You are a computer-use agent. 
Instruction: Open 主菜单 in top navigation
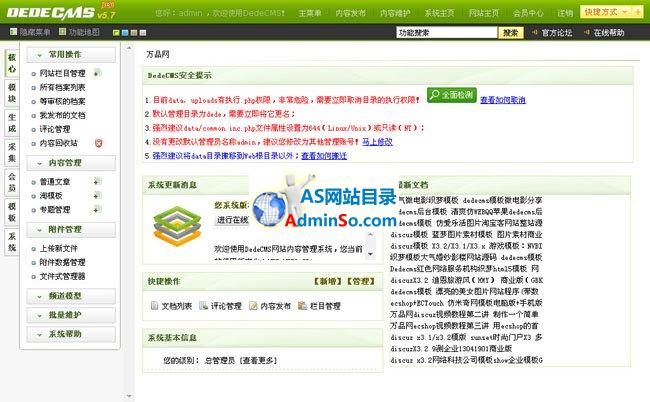click(x=310, y=13)
